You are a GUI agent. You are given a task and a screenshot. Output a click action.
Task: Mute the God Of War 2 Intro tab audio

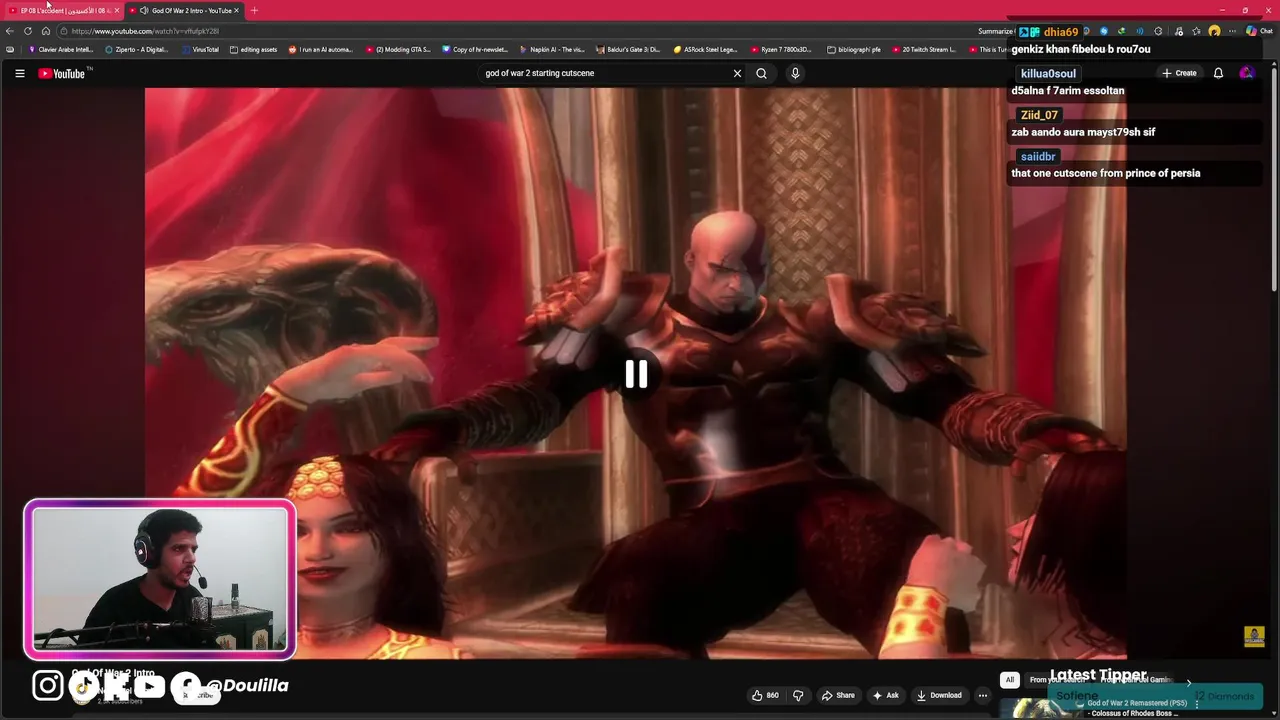(x=144, y=10)
